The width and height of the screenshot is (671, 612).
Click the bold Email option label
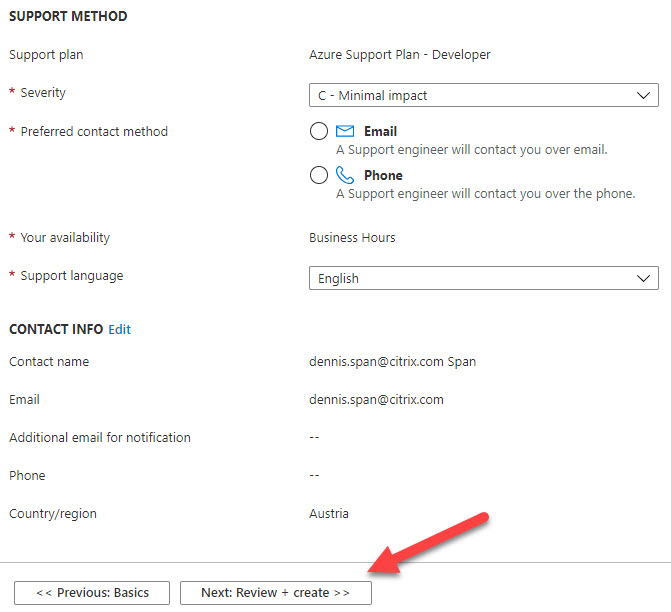[380, 131]
